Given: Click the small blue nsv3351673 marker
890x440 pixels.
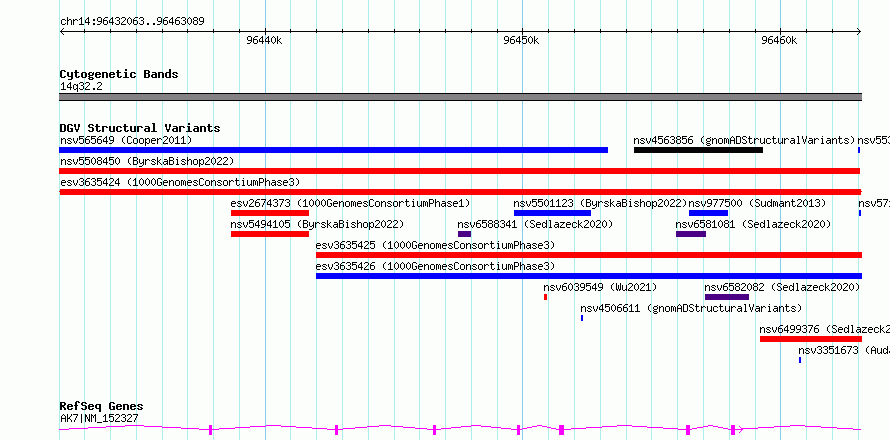Looking at the screenshot, I should (800, 360).
